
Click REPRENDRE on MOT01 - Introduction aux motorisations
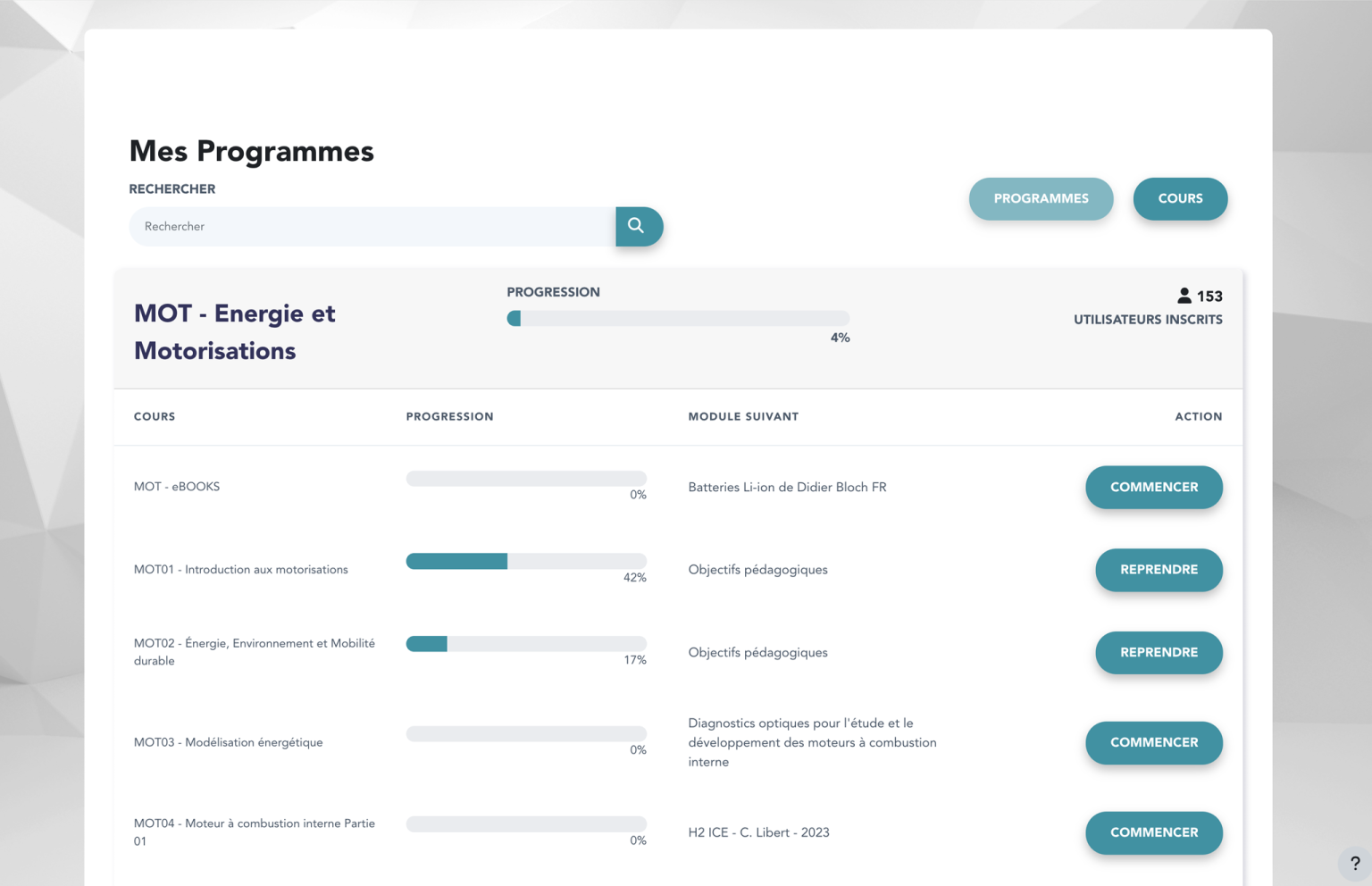click(1159, 570)
